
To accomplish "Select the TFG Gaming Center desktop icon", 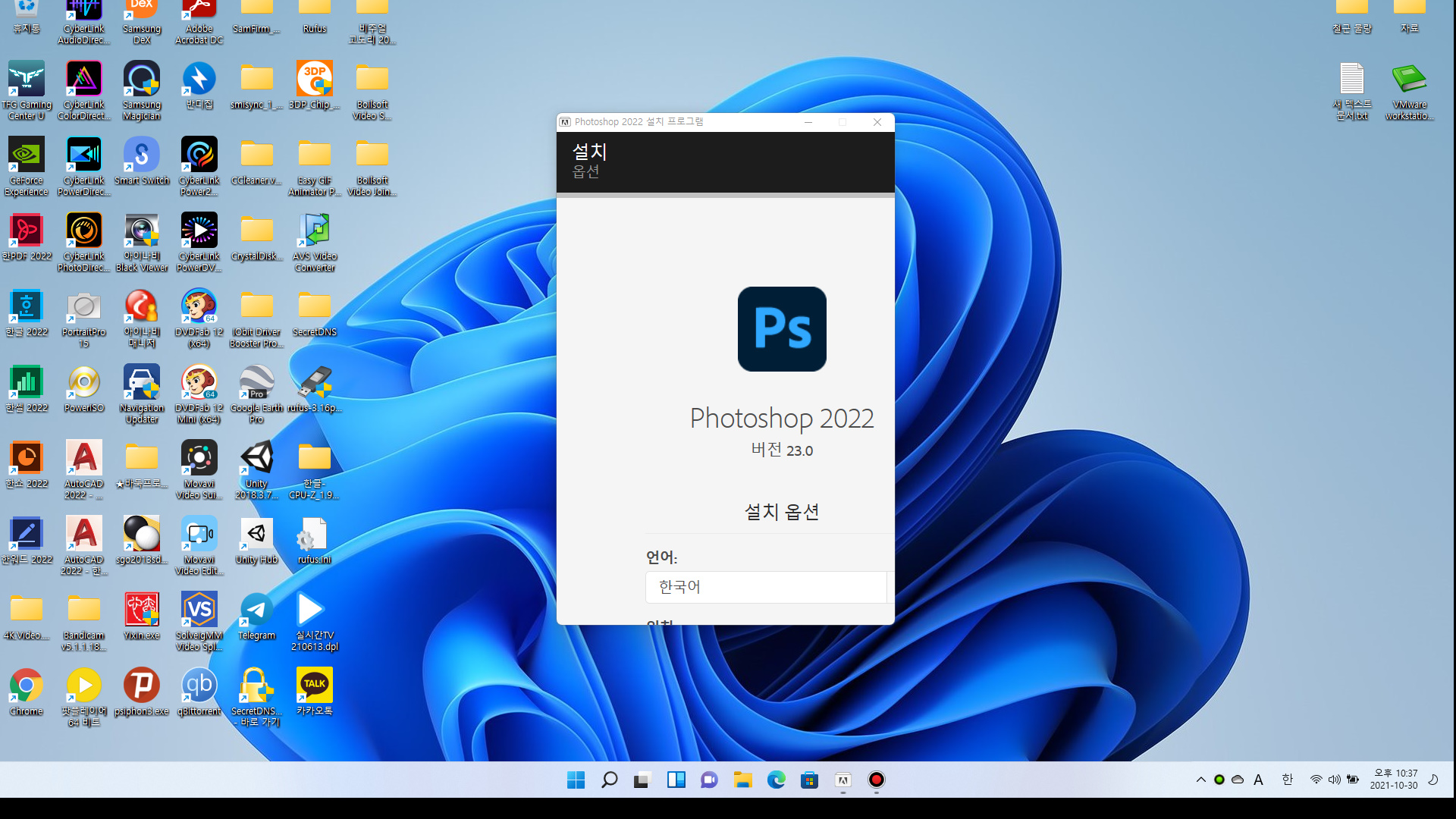I will click(x=27, y=90).
